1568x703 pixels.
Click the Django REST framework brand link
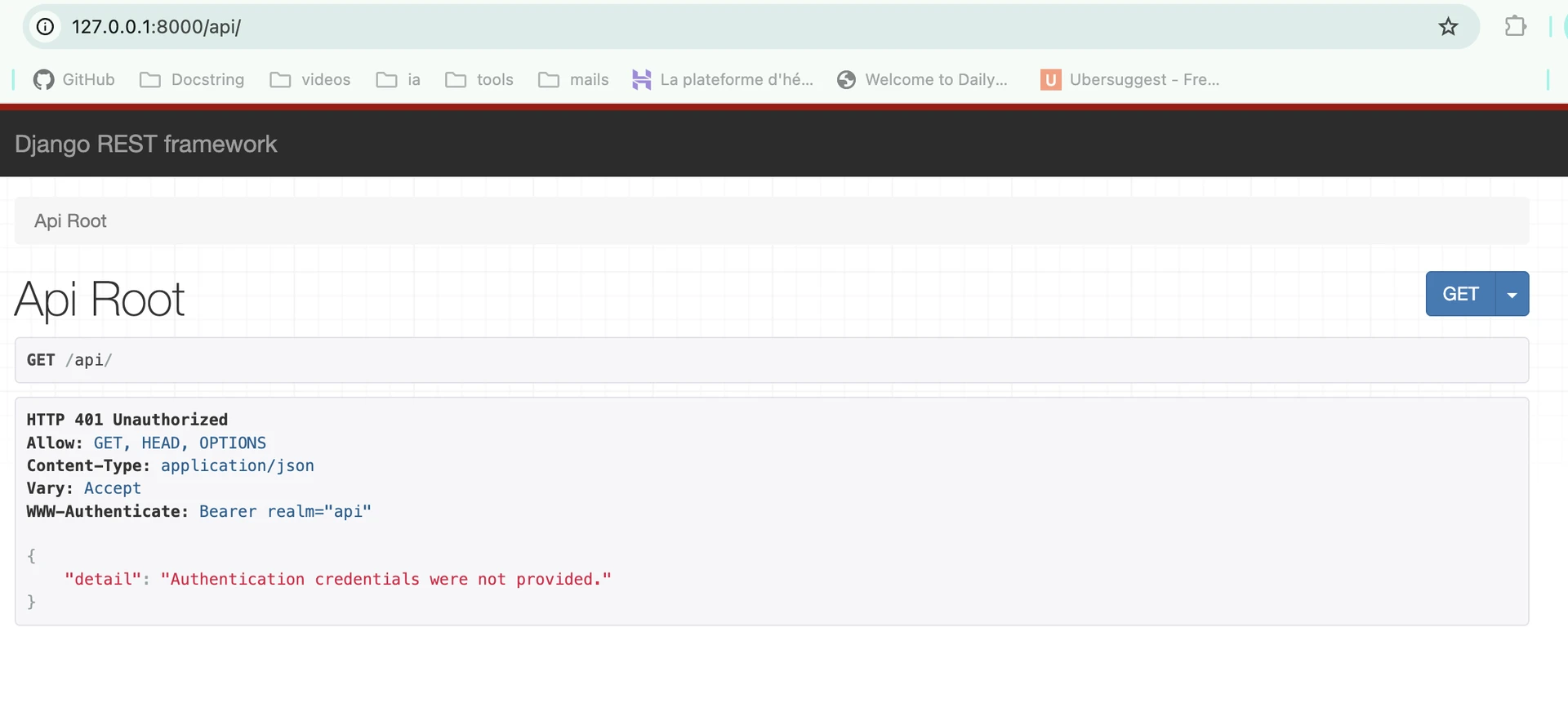coord(145,144)
